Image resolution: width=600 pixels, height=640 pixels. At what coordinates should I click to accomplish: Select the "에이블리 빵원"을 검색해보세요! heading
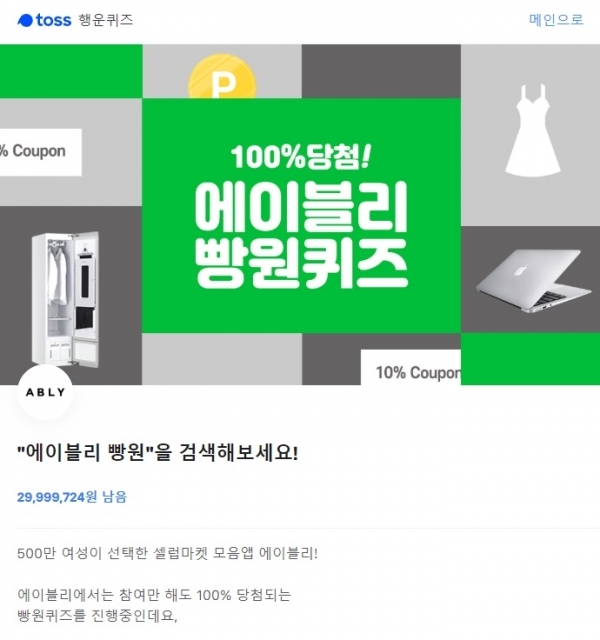(x=158, y=453)
